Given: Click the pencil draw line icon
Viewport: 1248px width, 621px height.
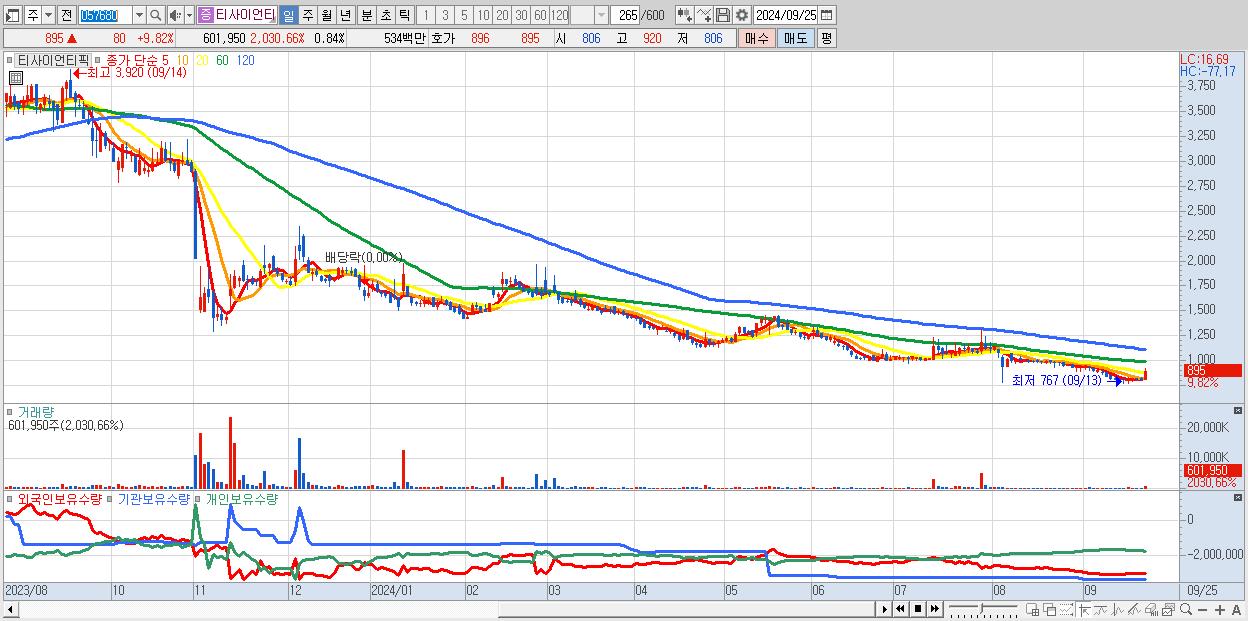Looking at the screenshot, I should 1134,609.
